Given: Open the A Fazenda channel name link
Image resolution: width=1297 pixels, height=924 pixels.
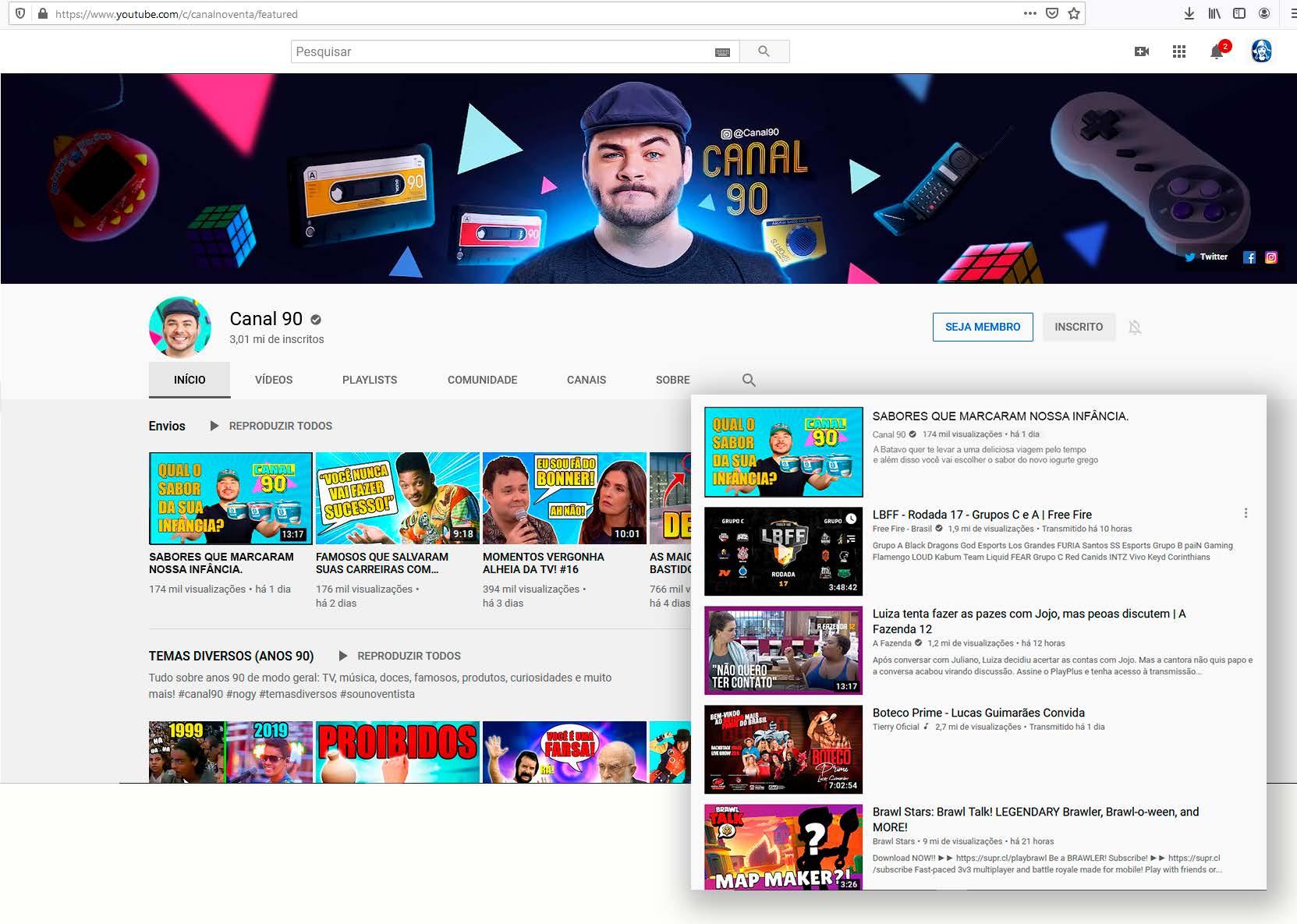Looking at the screenshot, I should tap(892, 643).
